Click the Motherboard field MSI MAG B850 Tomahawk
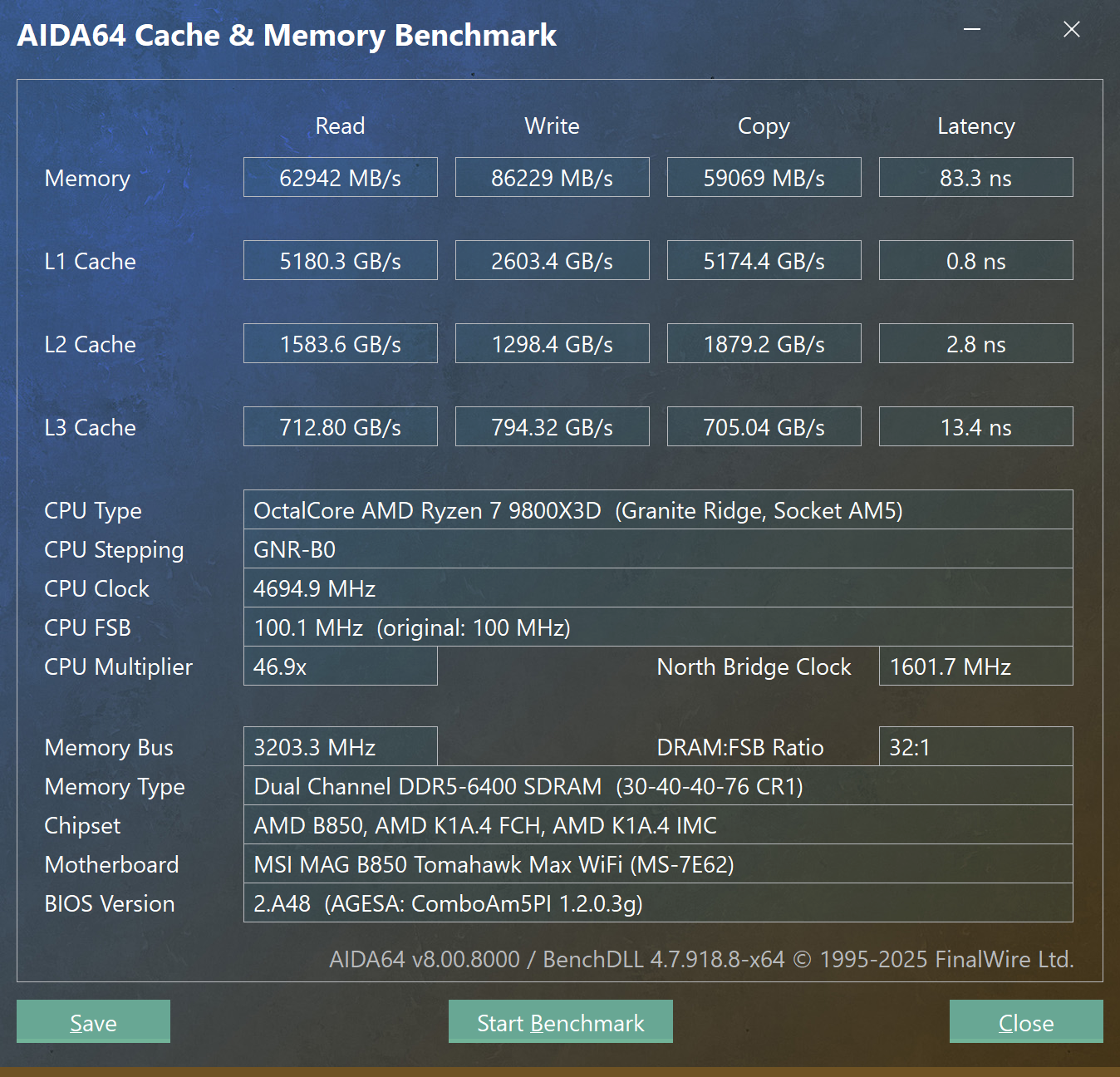The image size is (1120, 1077). pos(658,863)
